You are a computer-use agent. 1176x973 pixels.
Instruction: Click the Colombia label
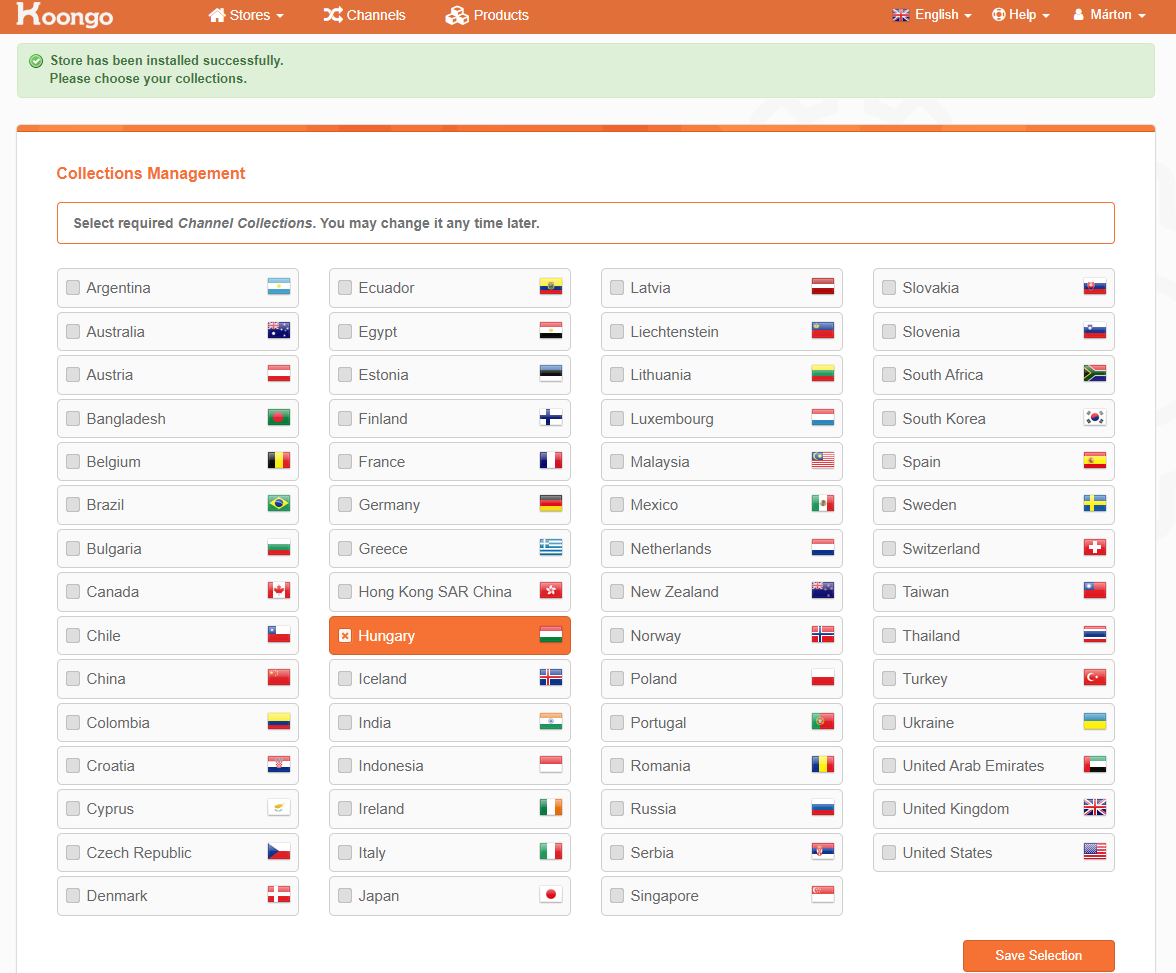tap(118, 722)
